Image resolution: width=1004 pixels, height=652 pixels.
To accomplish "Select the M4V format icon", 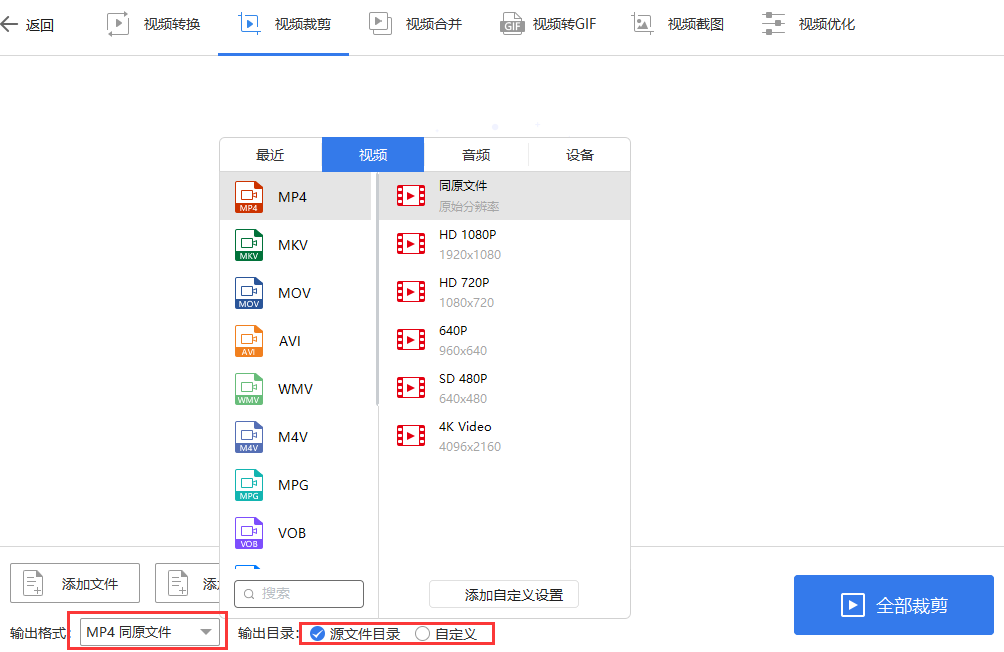I will click(248, 437).
